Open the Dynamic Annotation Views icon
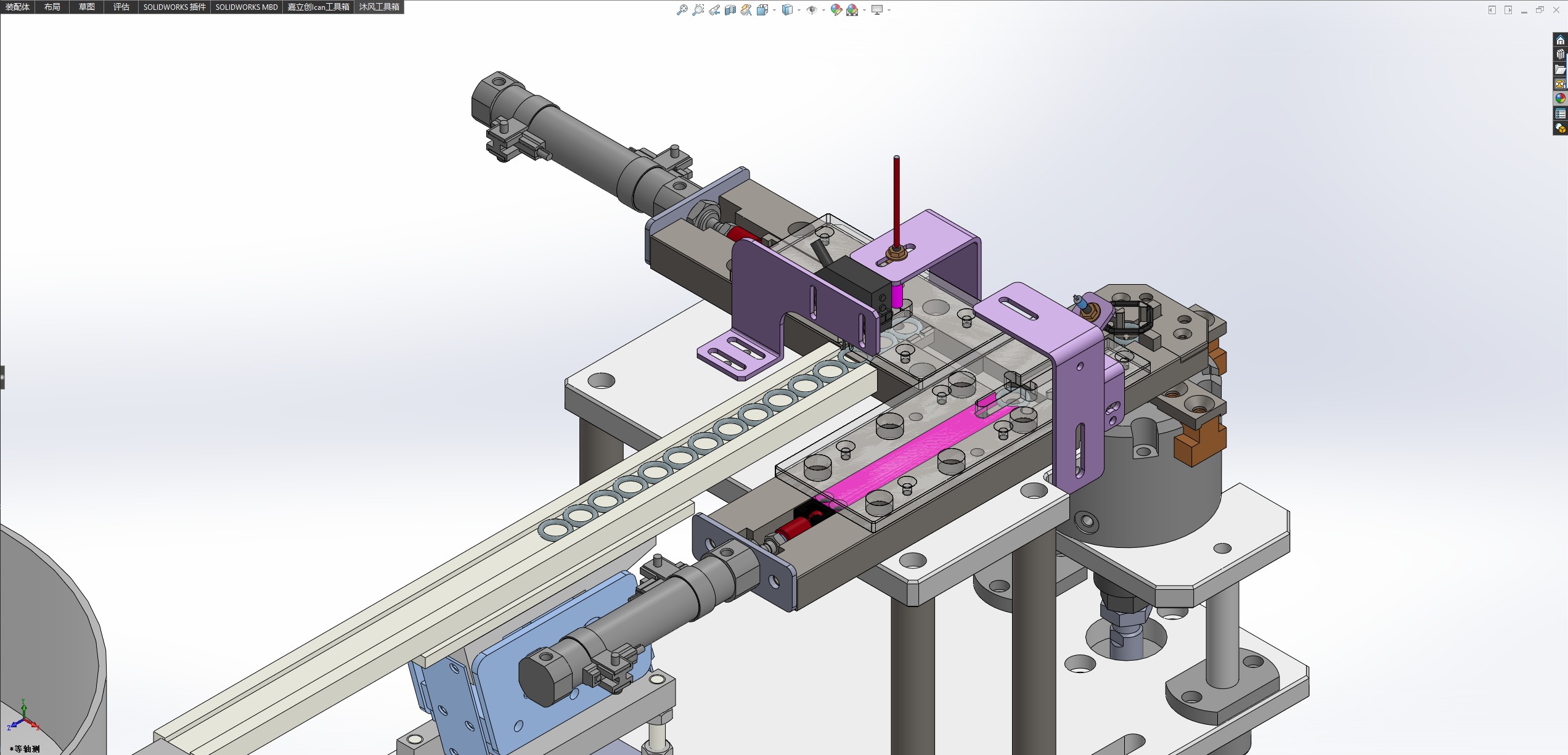This screenshot has width=1568, height=755. tap(746, 10)
